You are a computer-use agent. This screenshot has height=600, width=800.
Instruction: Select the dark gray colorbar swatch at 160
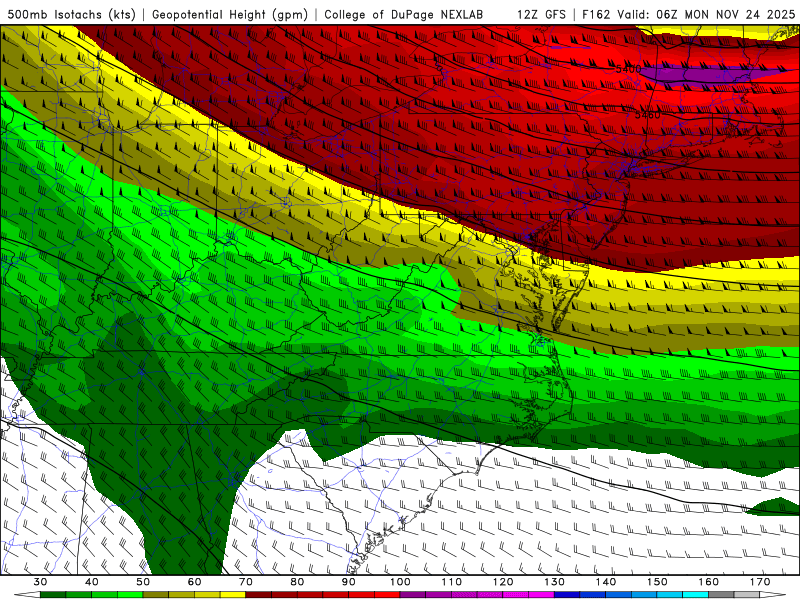[721, 595]
